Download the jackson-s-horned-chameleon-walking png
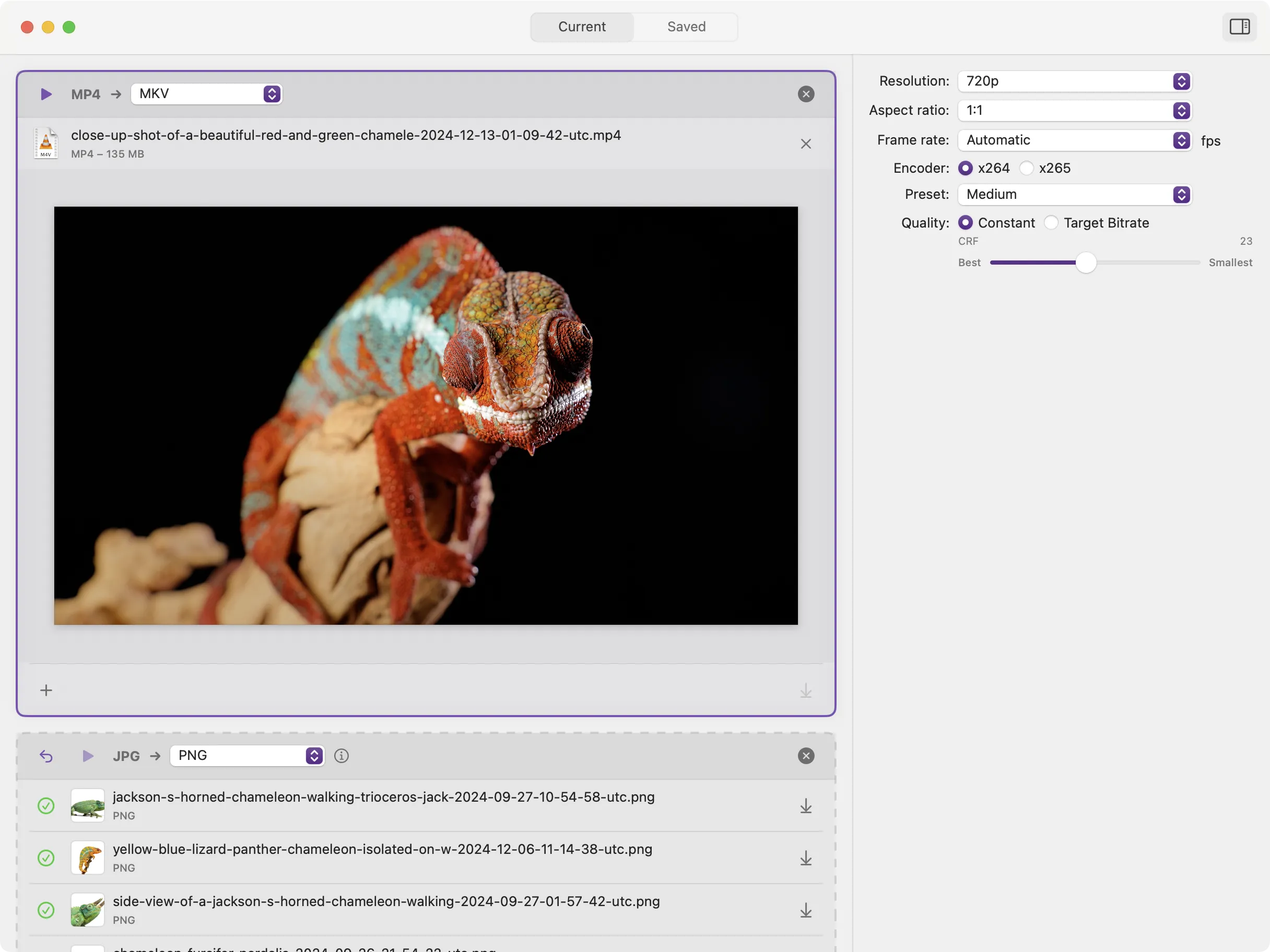Screen dimensions: 1270x952 (806, 806)
